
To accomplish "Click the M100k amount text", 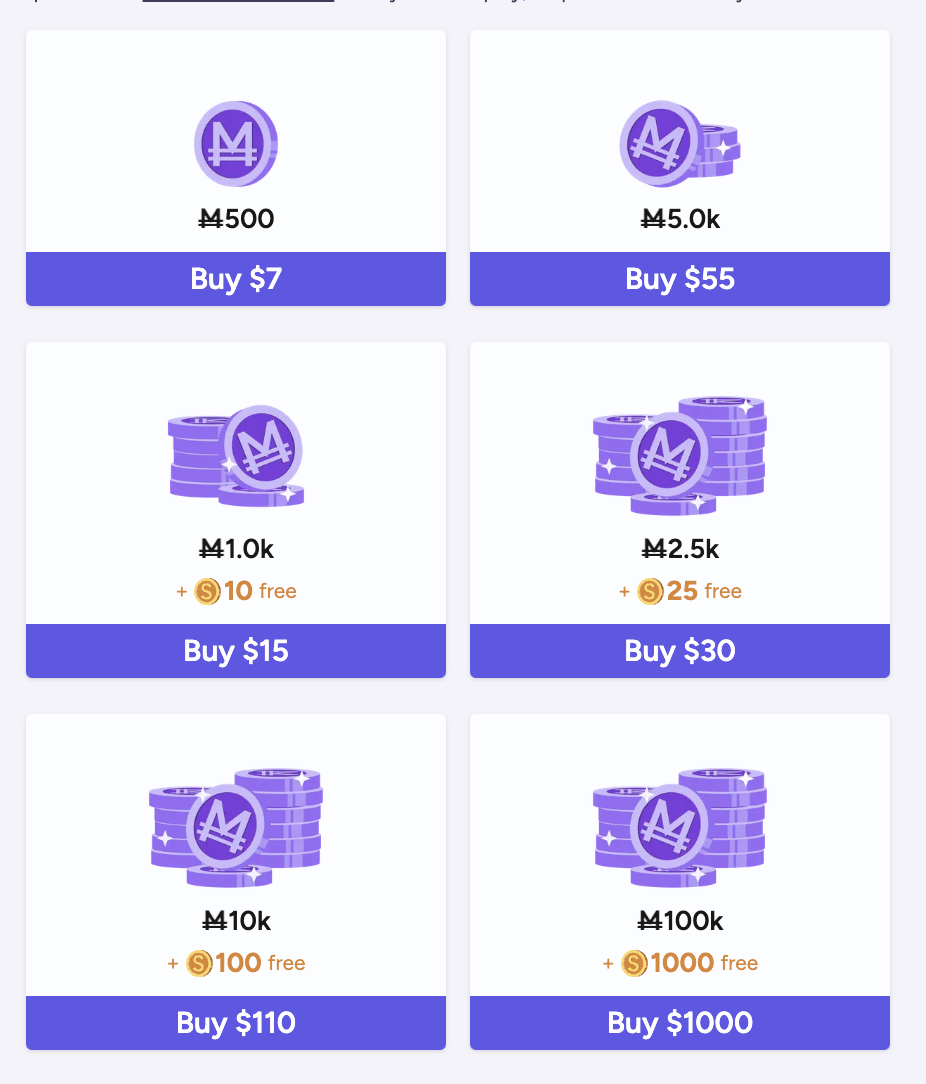I will point(680,922).
